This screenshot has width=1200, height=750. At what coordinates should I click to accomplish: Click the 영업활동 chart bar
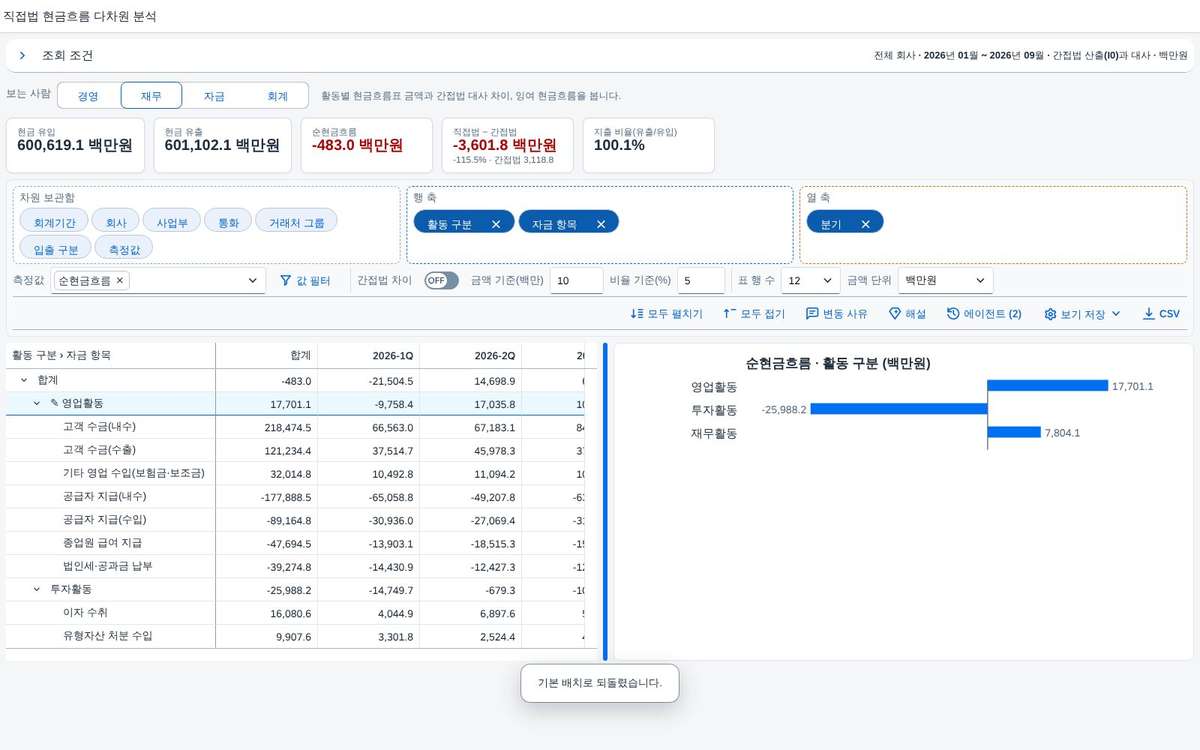pyautogui.click(x=1048, y=386)
